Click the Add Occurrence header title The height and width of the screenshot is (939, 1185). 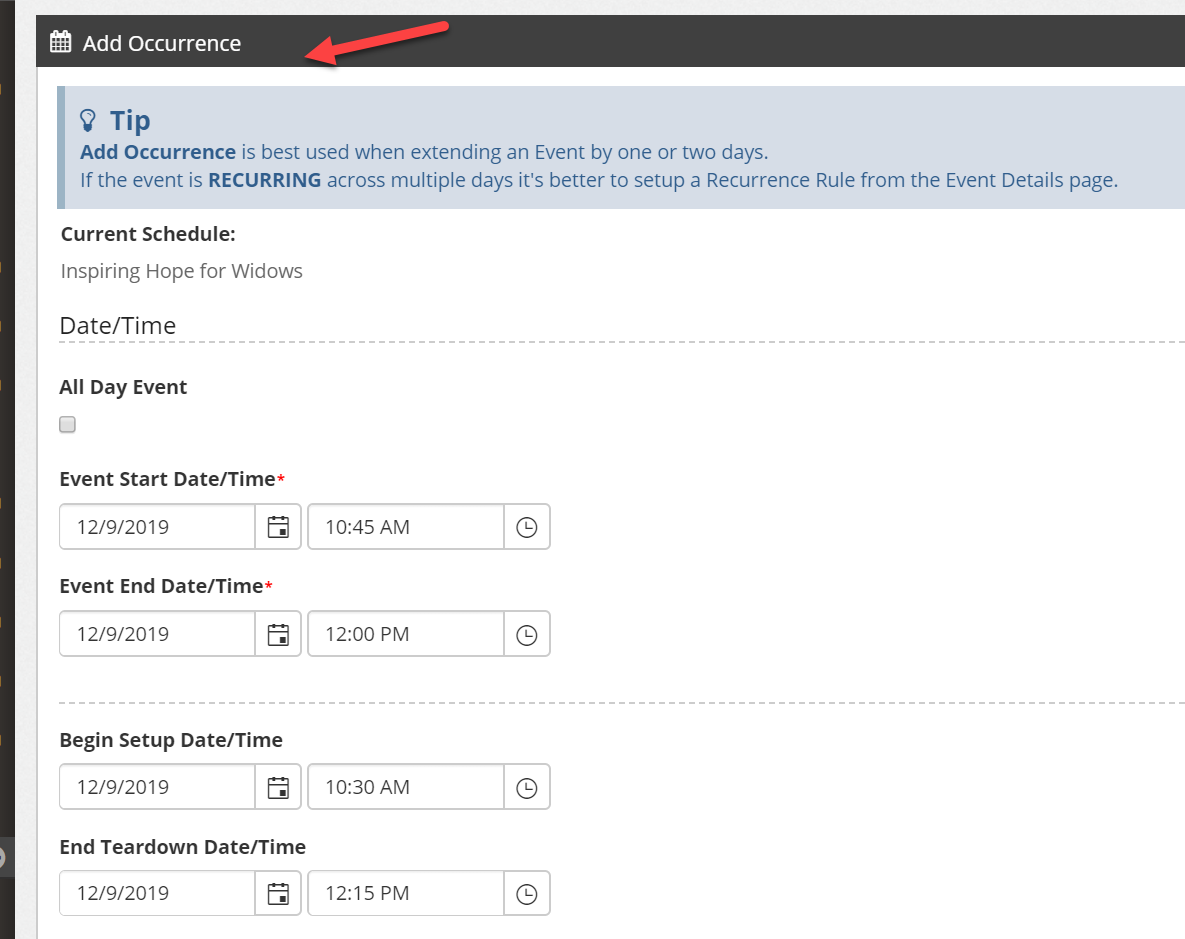pyautogui.click(x=162, y=43)
